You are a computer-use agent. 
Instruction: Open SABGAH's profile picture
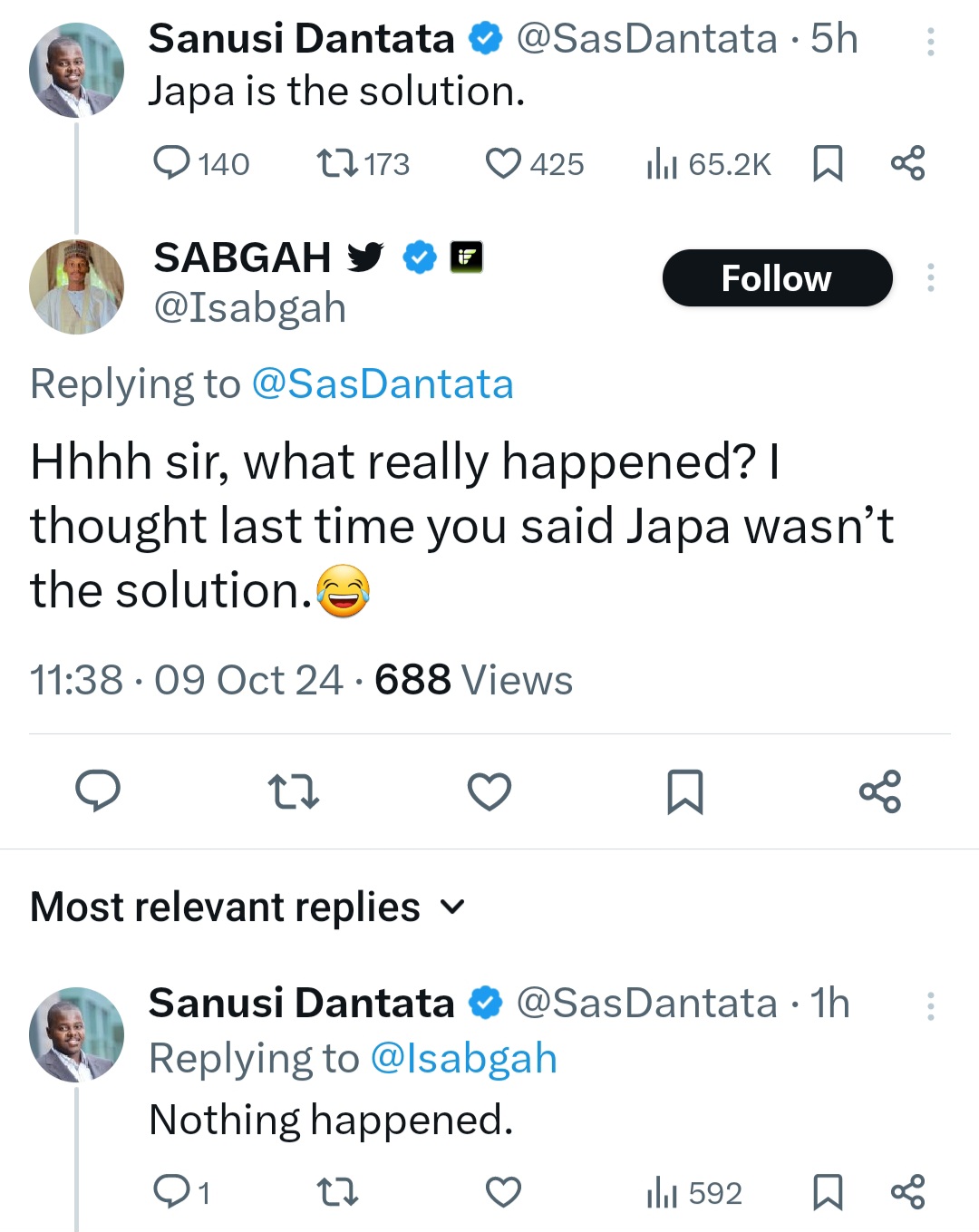(x=77, y=286)
